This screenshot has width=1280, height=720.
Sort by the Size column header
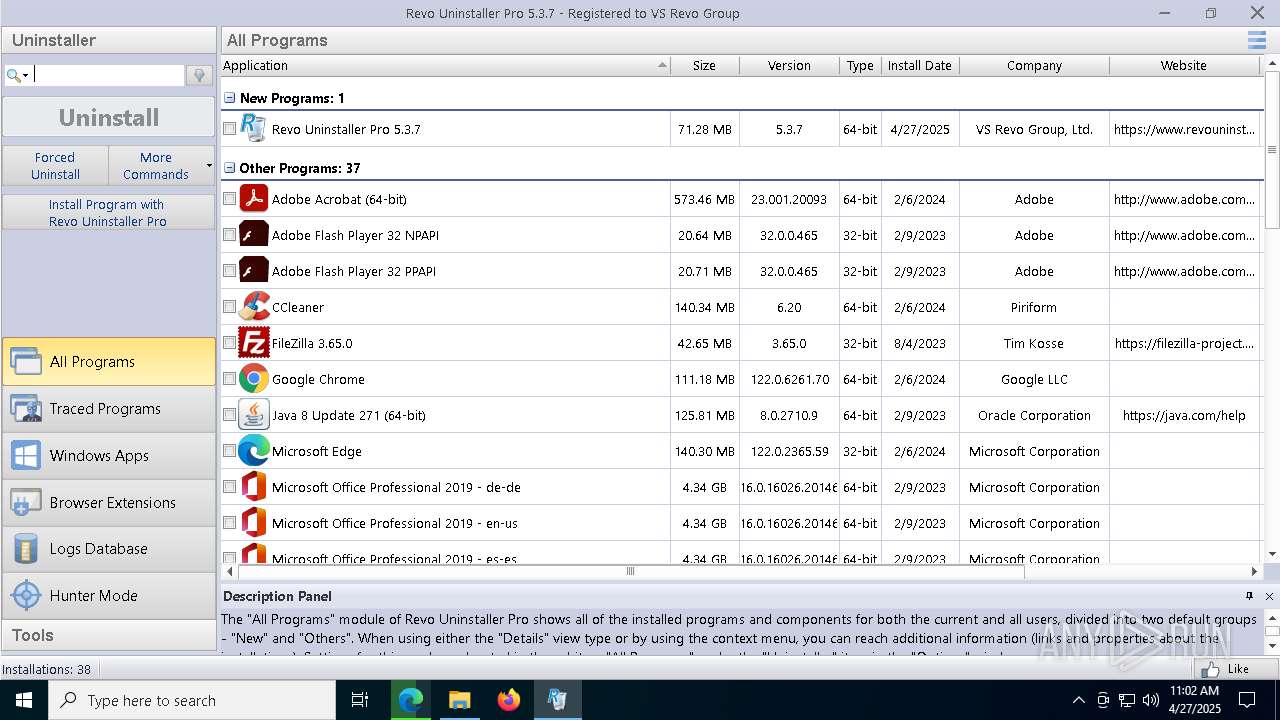coord(704,65)
